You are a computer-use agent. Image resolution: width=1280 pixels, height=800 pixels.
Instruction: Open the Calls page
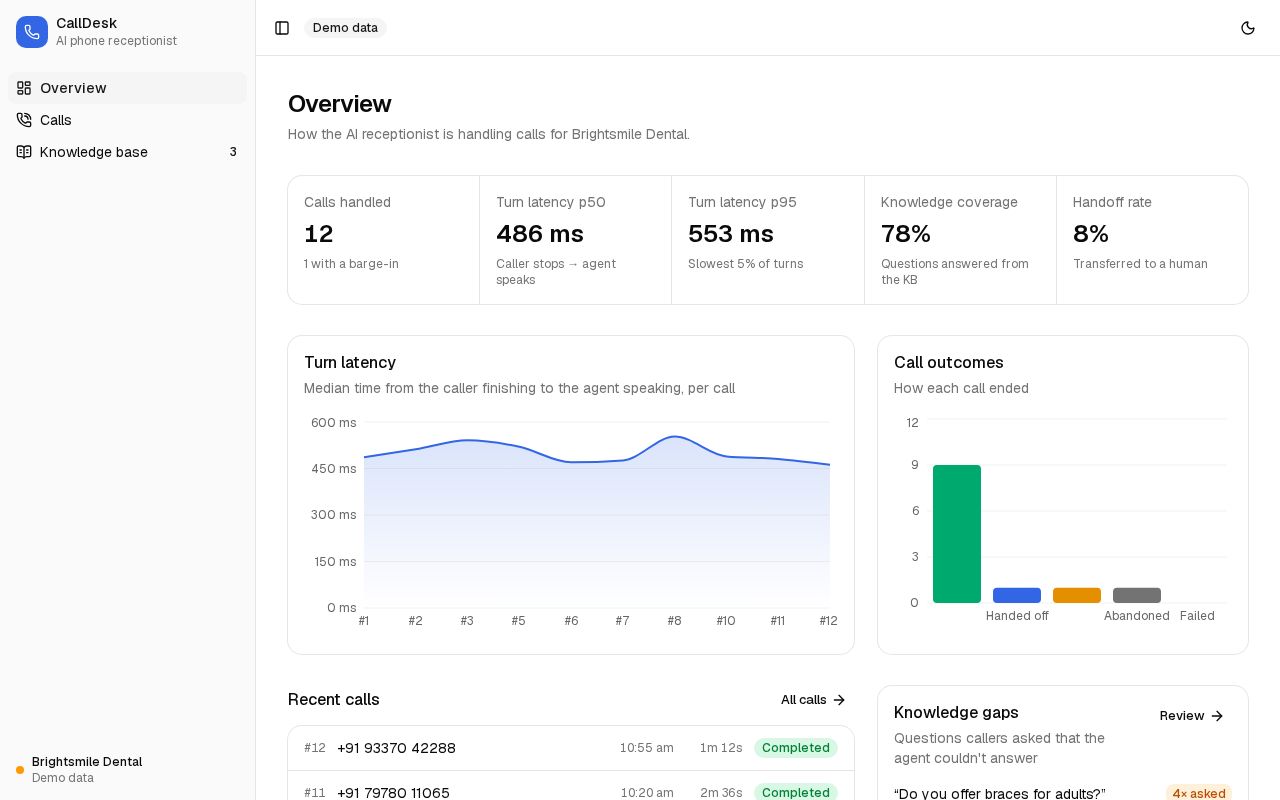coord(127,120)
